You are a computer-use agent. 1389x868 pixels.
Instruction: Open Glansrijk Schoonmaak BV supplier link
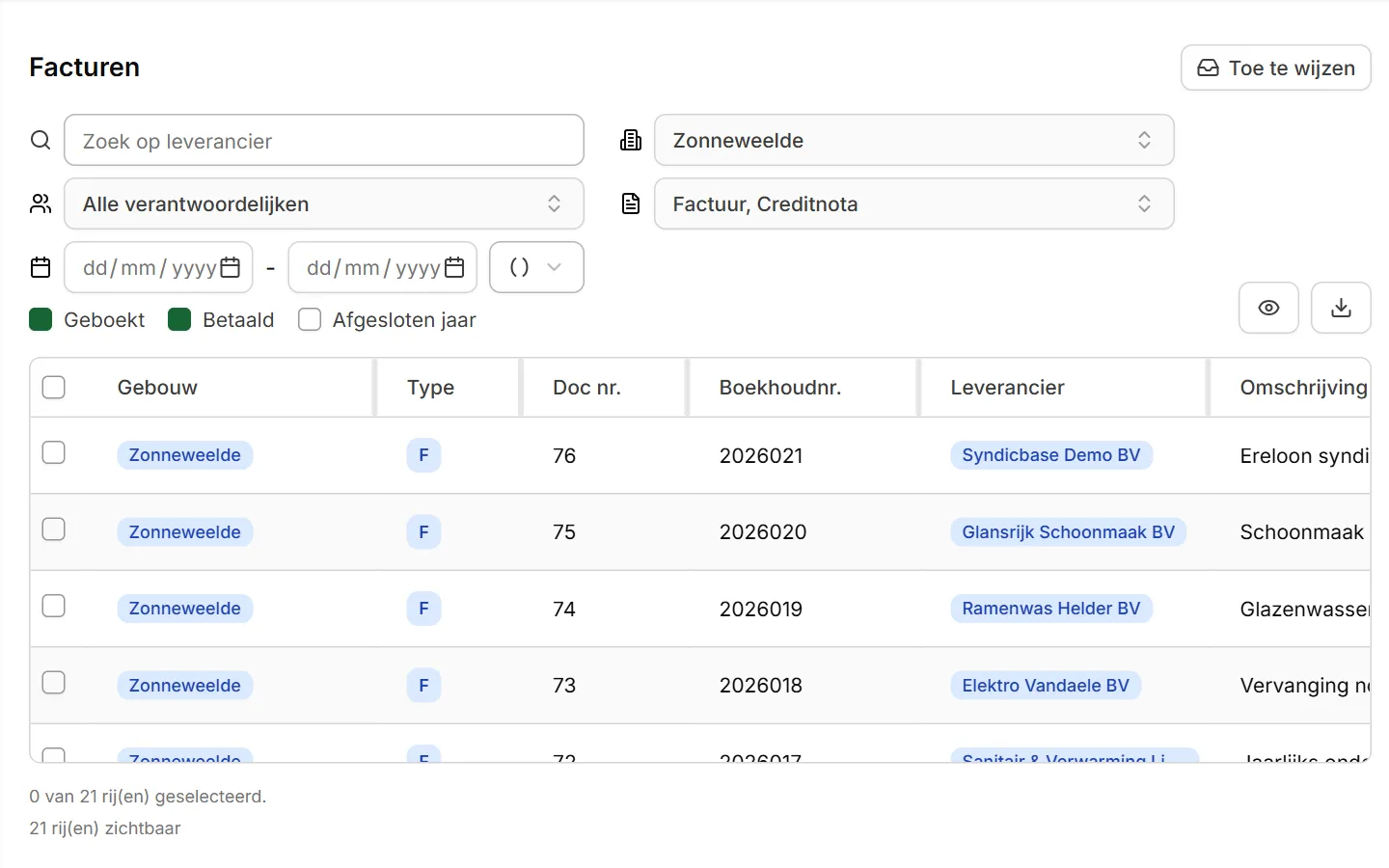pos(1068,532)
